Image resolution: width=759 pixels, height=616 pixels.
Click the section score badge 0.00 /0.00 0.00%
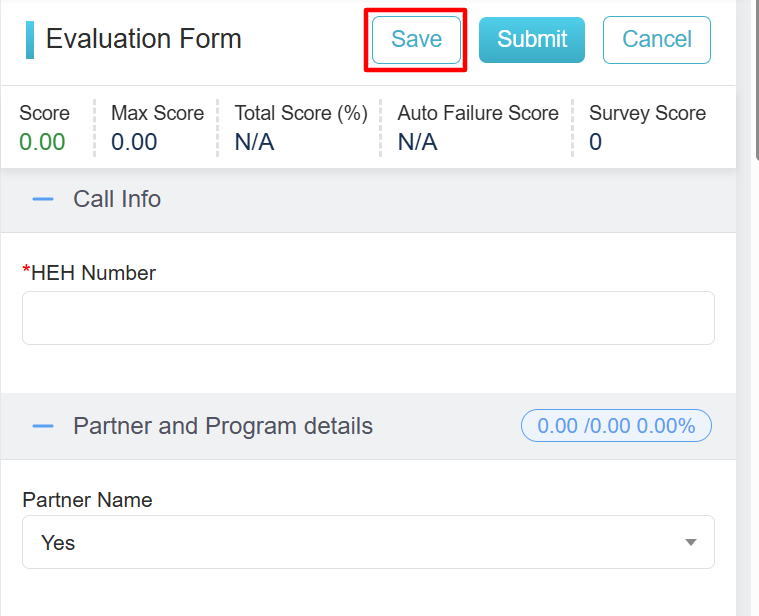616,426
